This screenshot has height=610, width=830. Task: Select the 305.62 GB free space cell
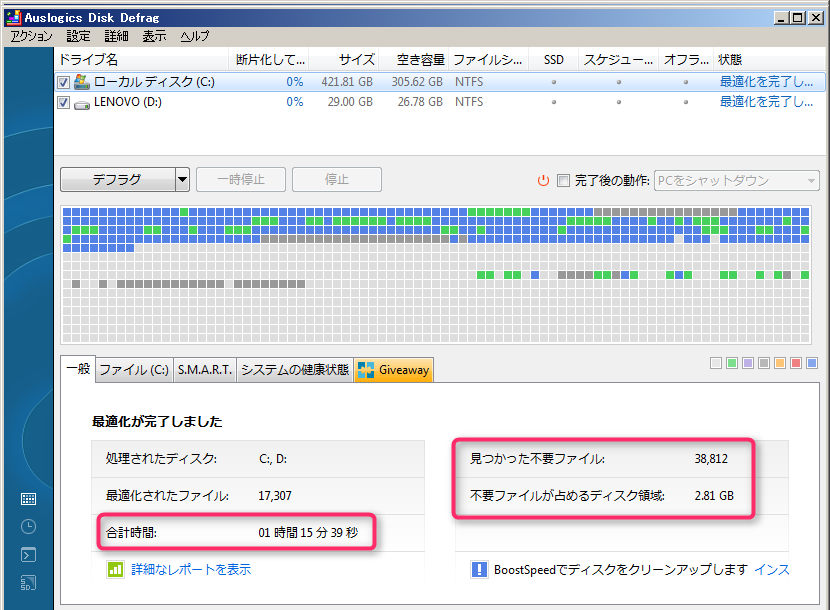pos(417,82)
